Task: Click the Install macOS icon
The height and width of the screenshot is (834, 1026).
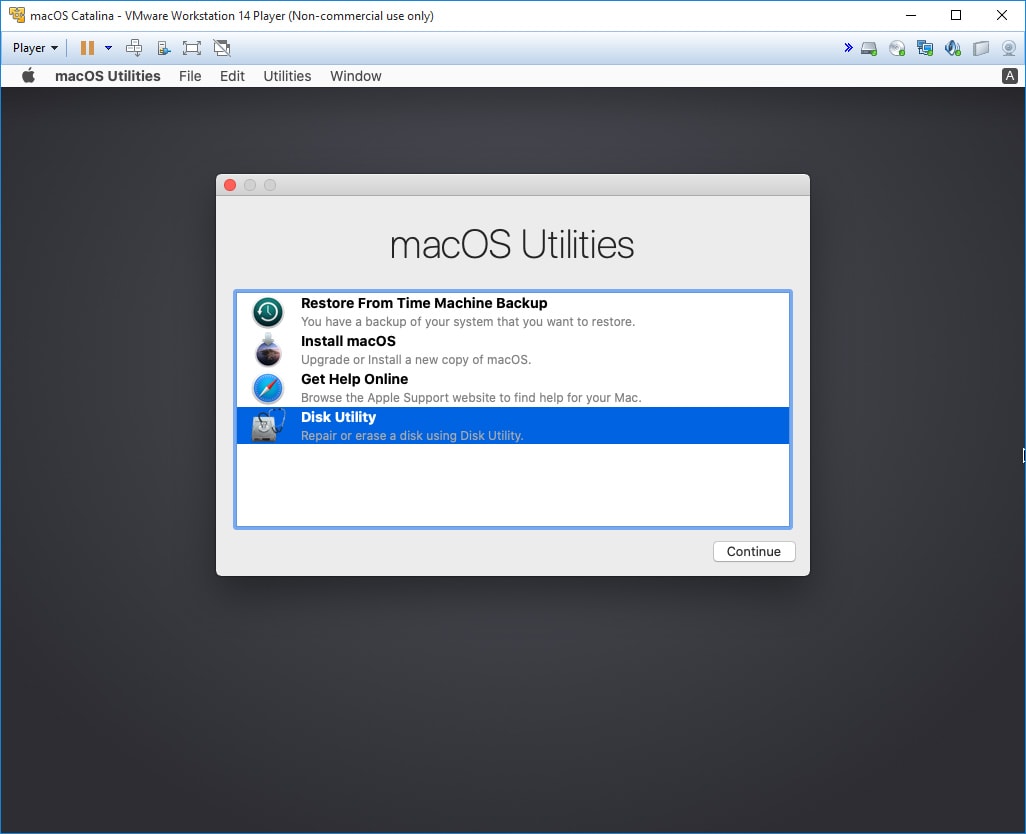Action: [x=267, y=349]
